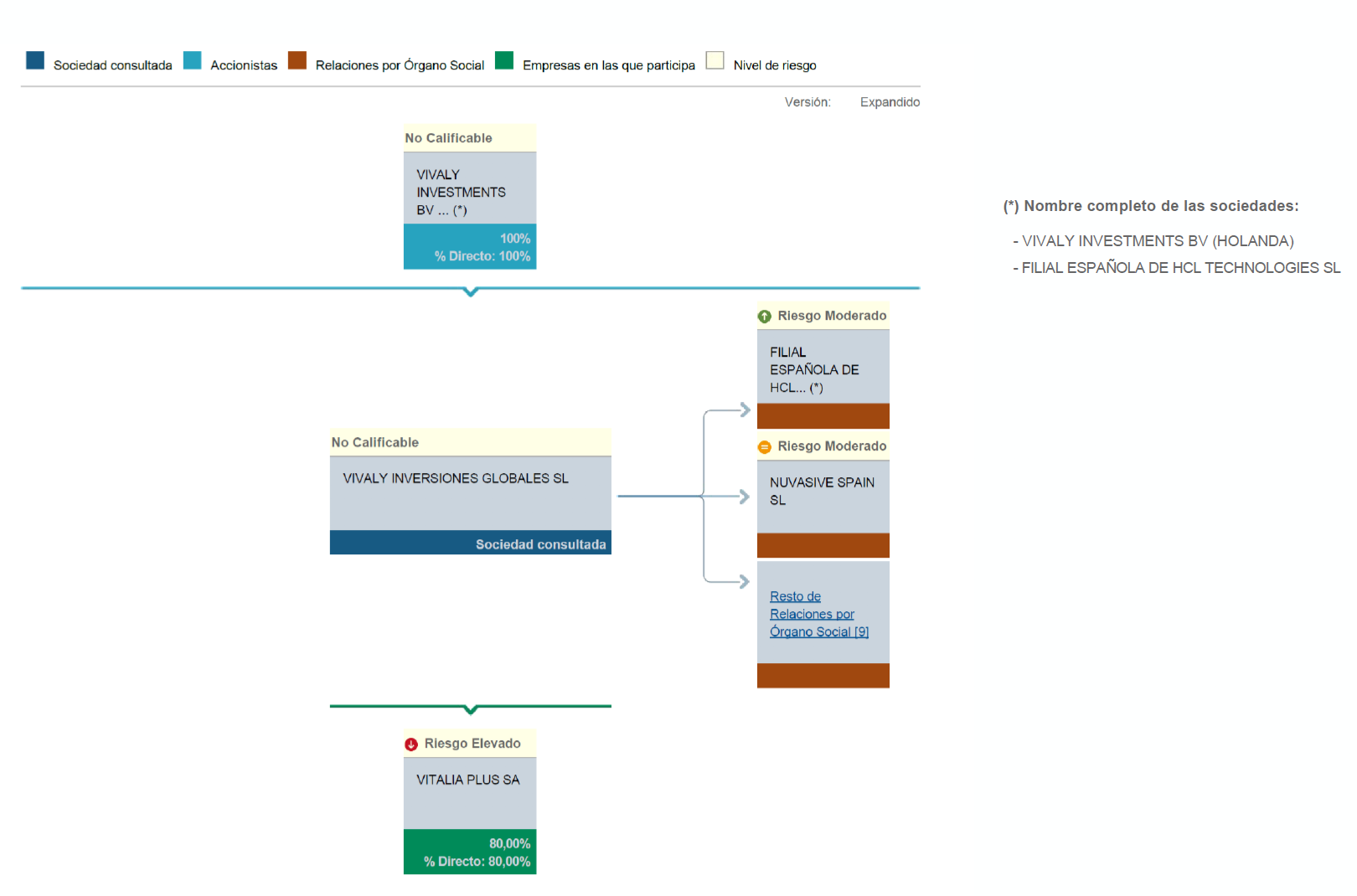Screen dimensions: 1357x896
Task: Switch the Versión option to Expandido
Action: (889, 101)
